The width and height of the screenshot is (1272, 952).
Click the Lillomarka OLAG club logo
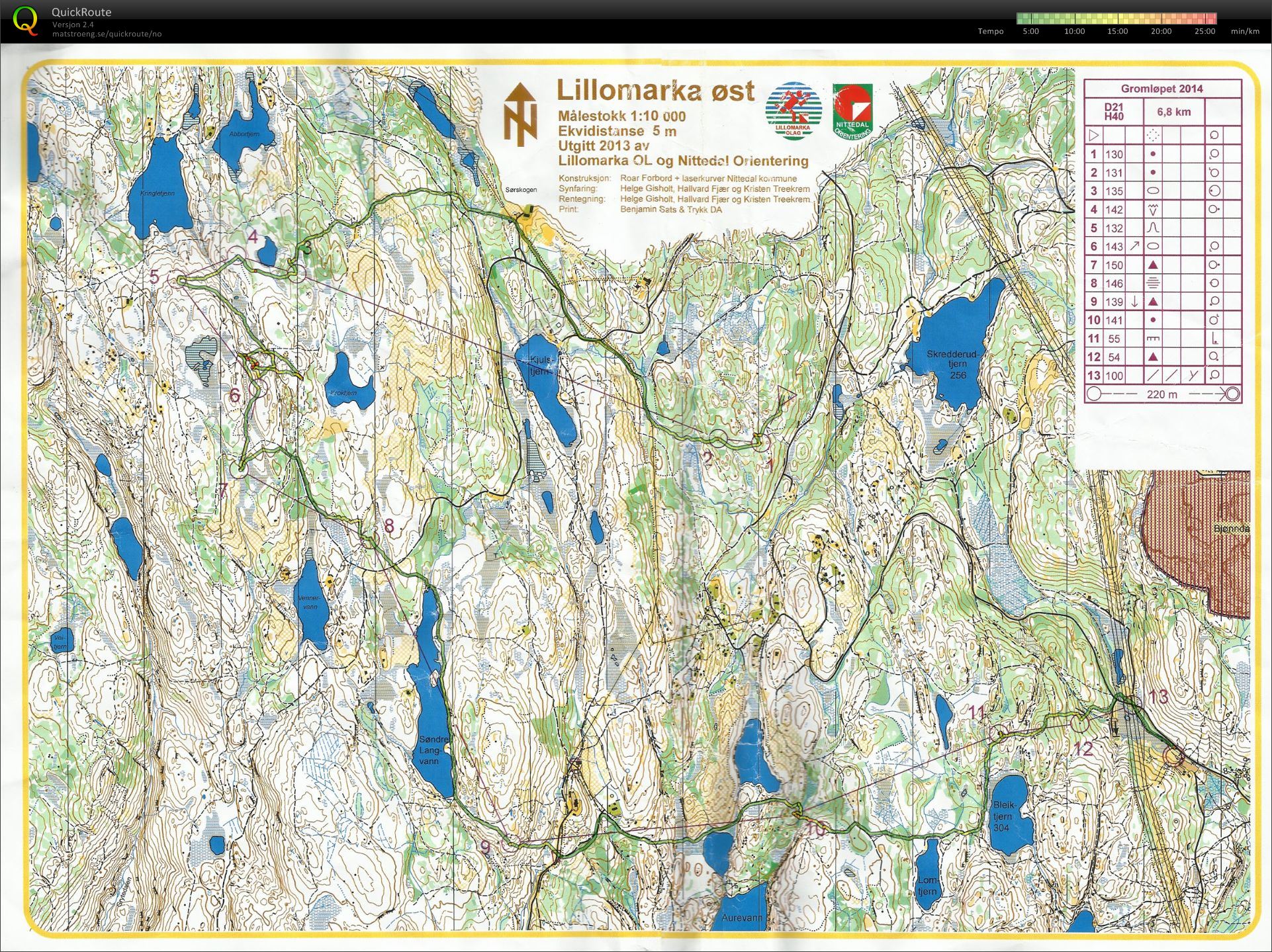[793, 111]
